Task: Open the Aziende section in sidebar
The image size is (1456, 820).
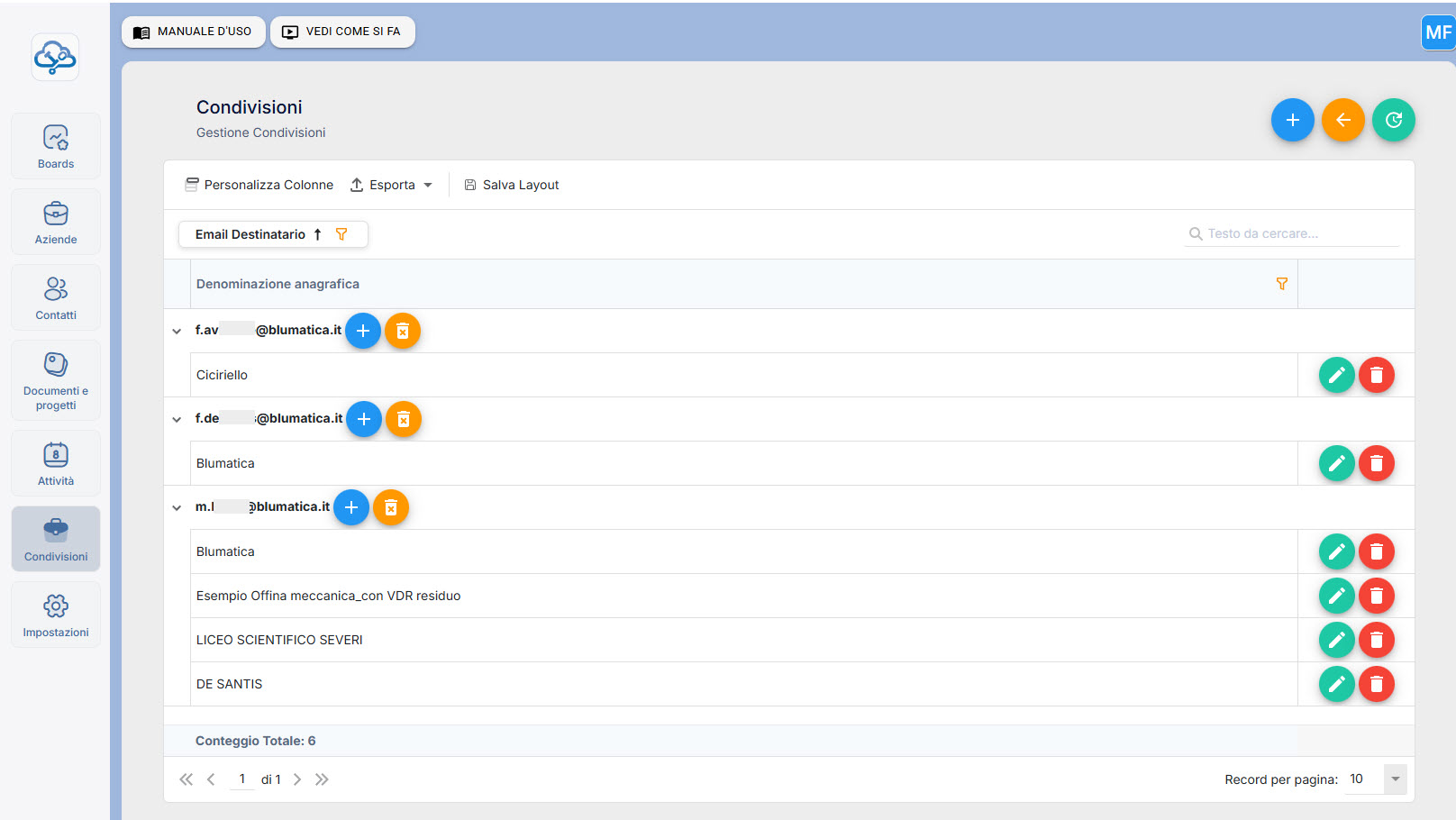Action: coord(56,222)
